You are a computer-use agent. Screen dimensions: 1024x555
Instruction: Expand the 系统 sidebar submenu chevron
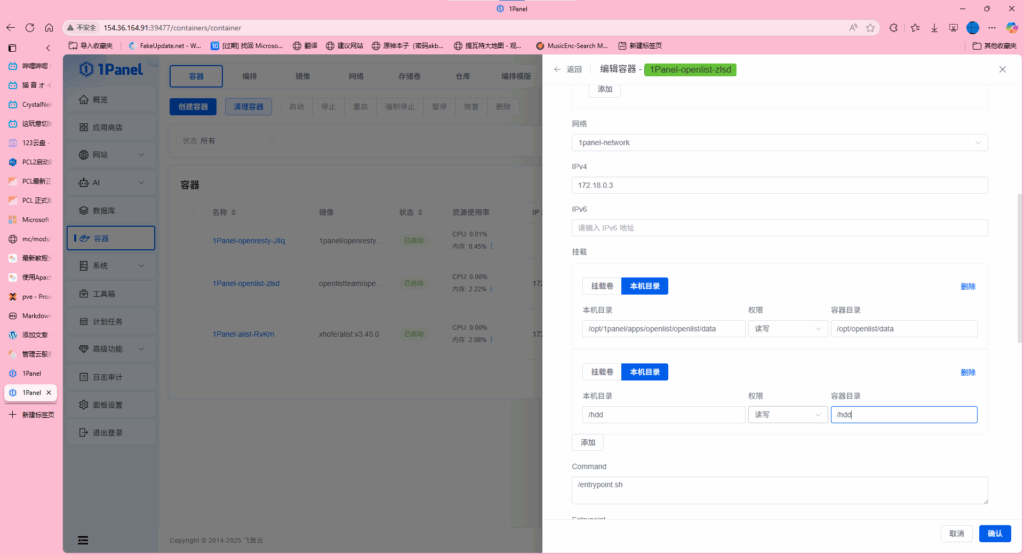click(x=141, y=266)
